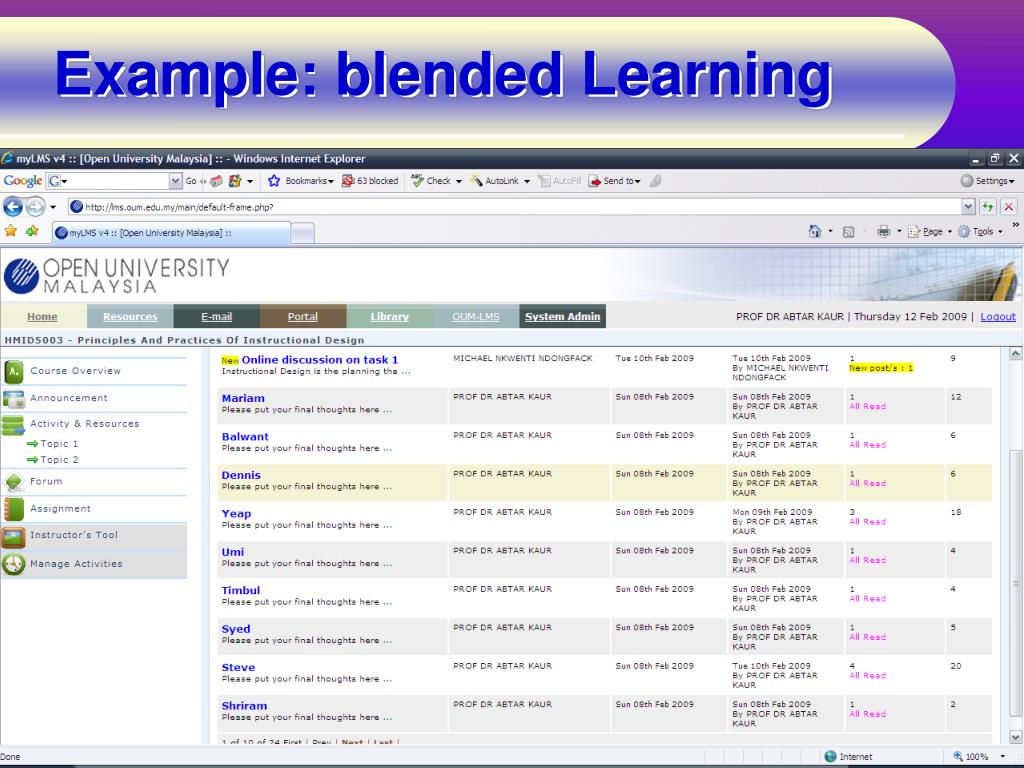This screenshot has width=1024, height=768.
Task: Open the System Admin navigation tab
Action: [x=562, y=316]
